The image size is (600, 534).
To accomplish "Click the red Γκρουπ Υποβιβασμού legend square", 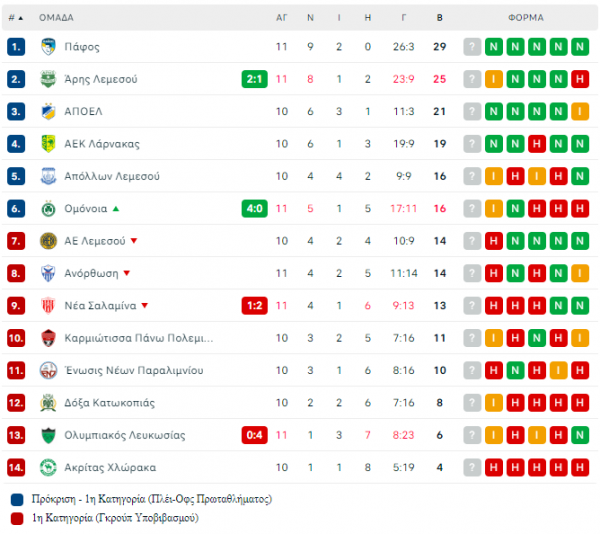I will (x=17, y=519).
